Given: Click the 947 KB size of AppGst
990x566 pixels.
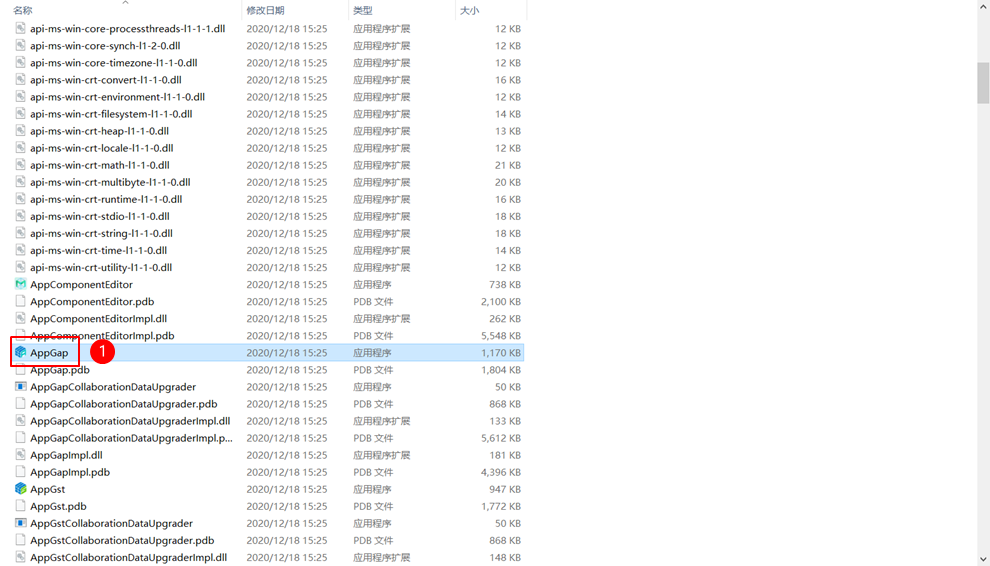Looking at the screenshot, I should click(x=505, y=489).
